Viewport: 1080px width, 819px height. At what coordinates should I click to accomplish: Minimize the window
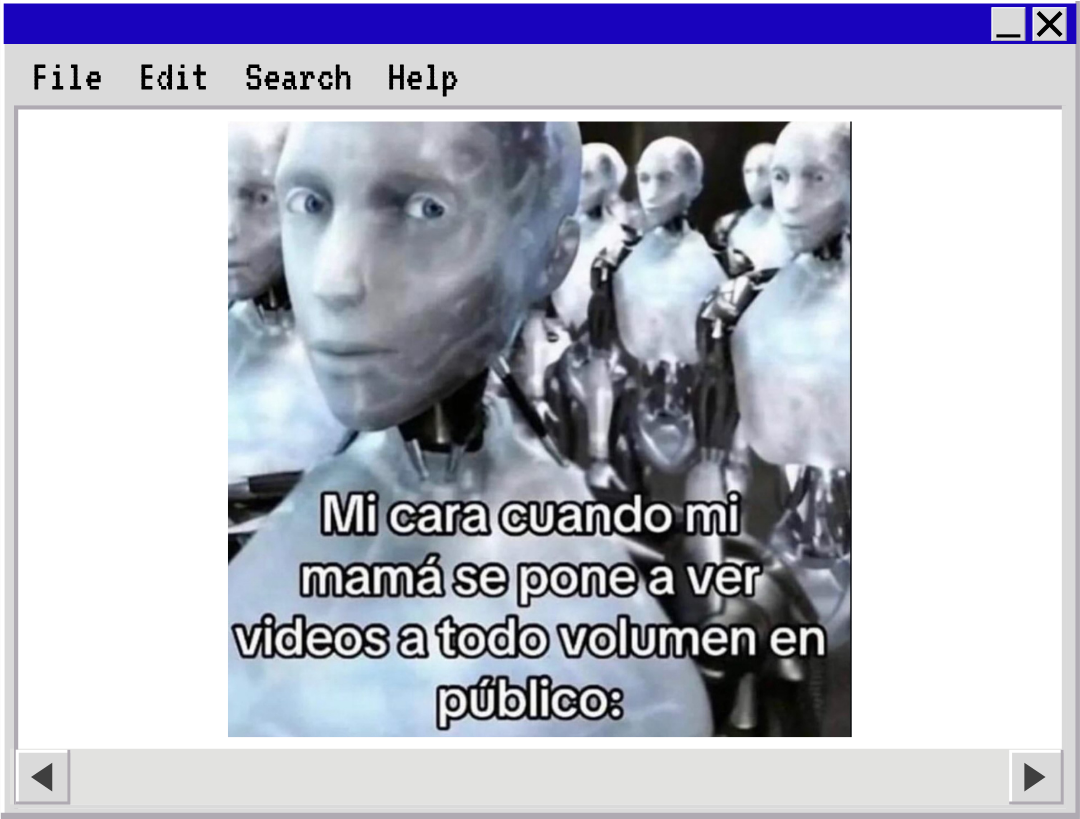(x=1008, y=24)
